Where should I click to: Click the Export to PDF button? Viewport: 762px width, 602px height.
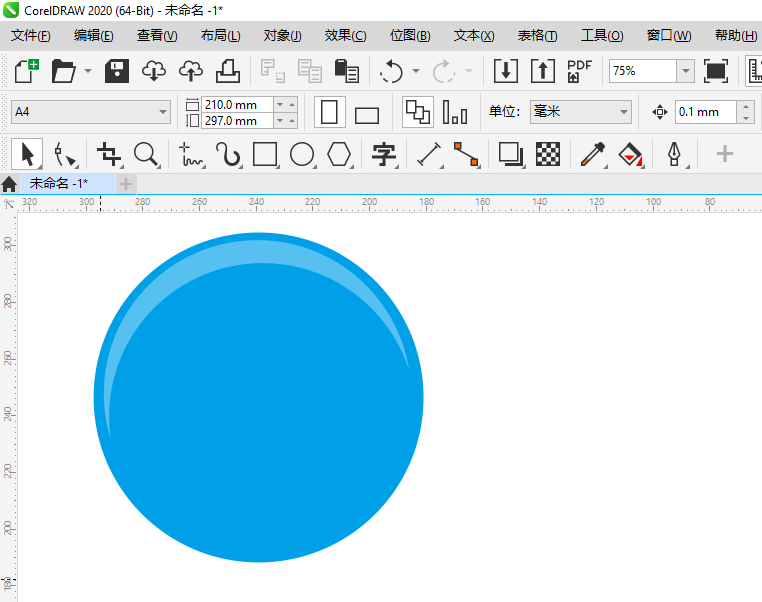579,71
